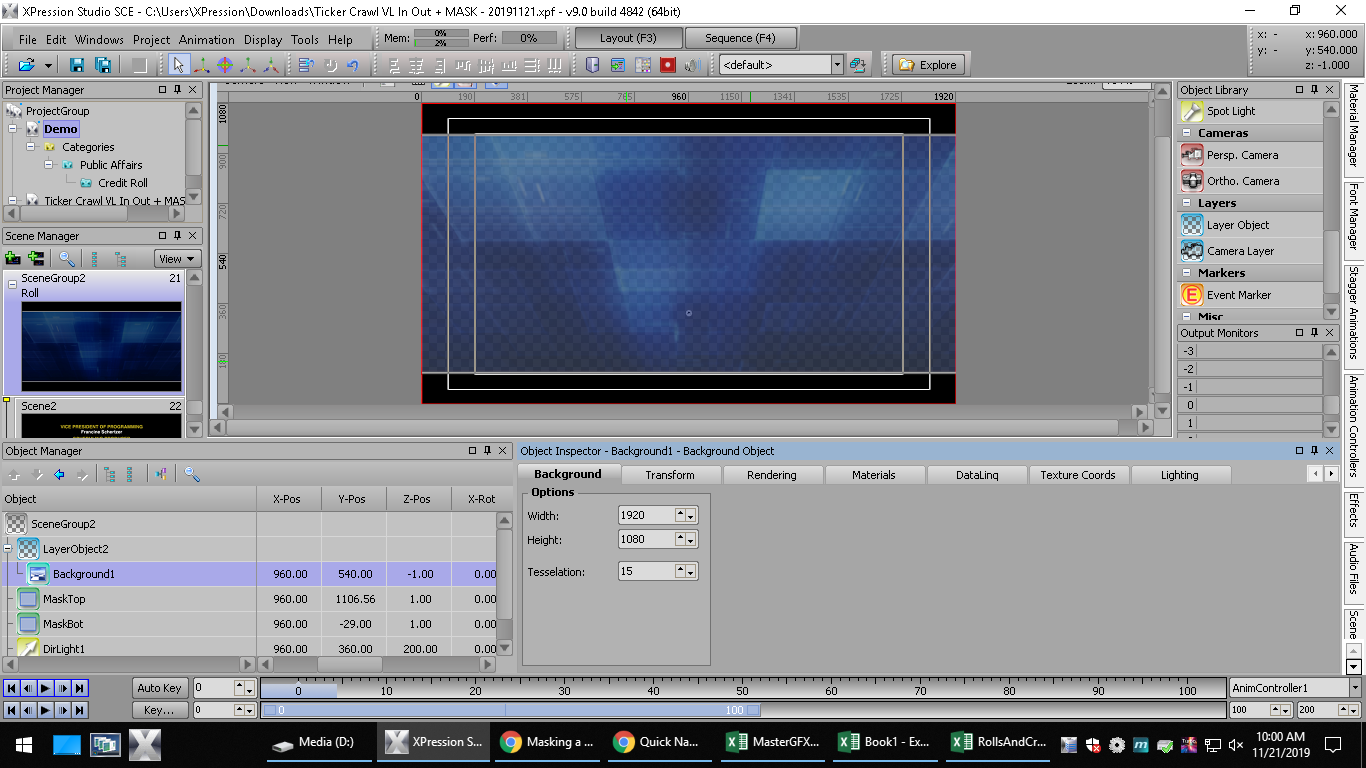Click the red record icon in toolbar
The width and height of the screenshot is (1366, 768).
[x=667, y=65]
